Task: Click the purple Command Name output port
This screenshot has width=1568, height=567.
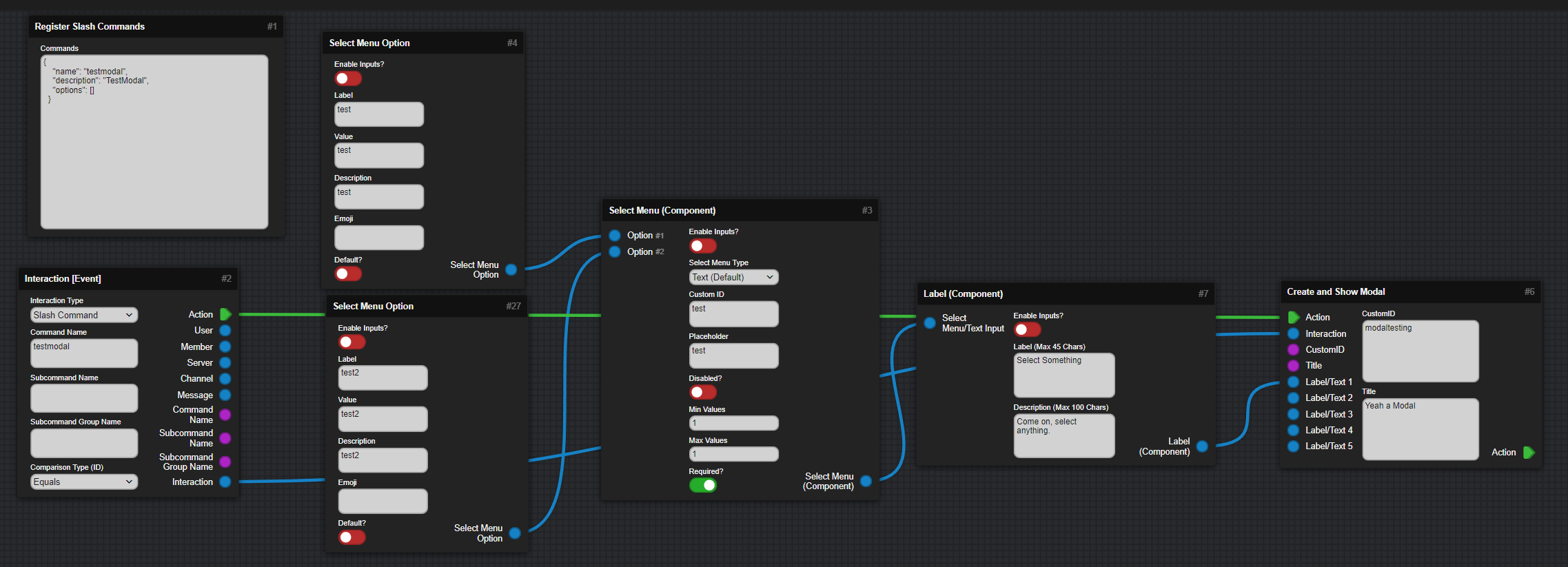Action: tap(225, 415)
